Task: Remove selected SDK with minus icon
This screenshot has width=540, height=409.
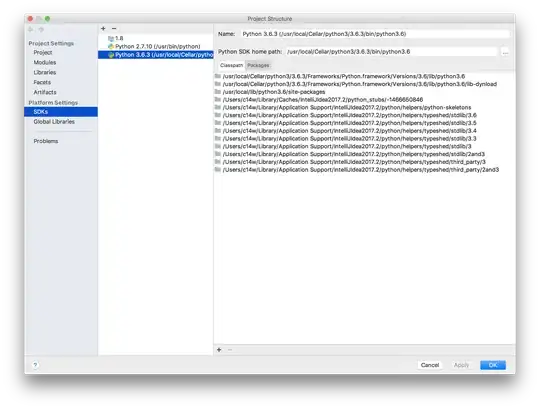Action: click(114, 29)
